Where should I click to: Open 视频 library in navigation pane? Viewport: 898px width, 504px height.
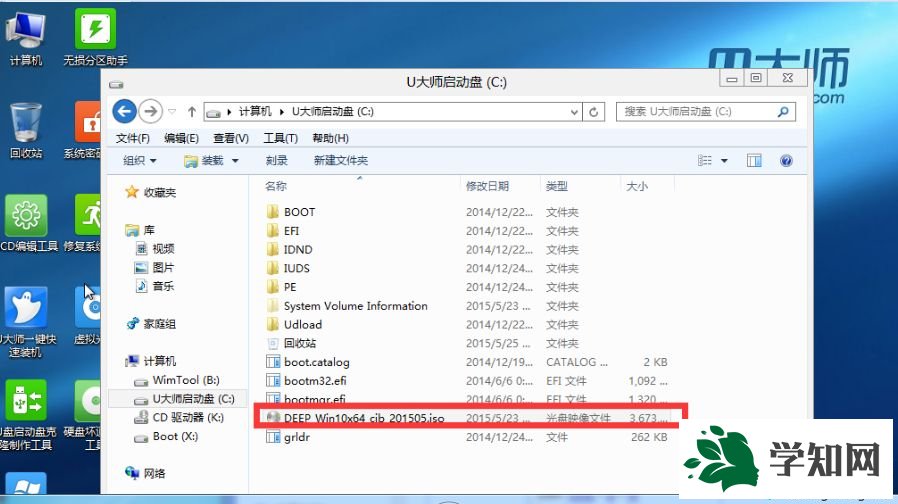[x=155, y=249]
